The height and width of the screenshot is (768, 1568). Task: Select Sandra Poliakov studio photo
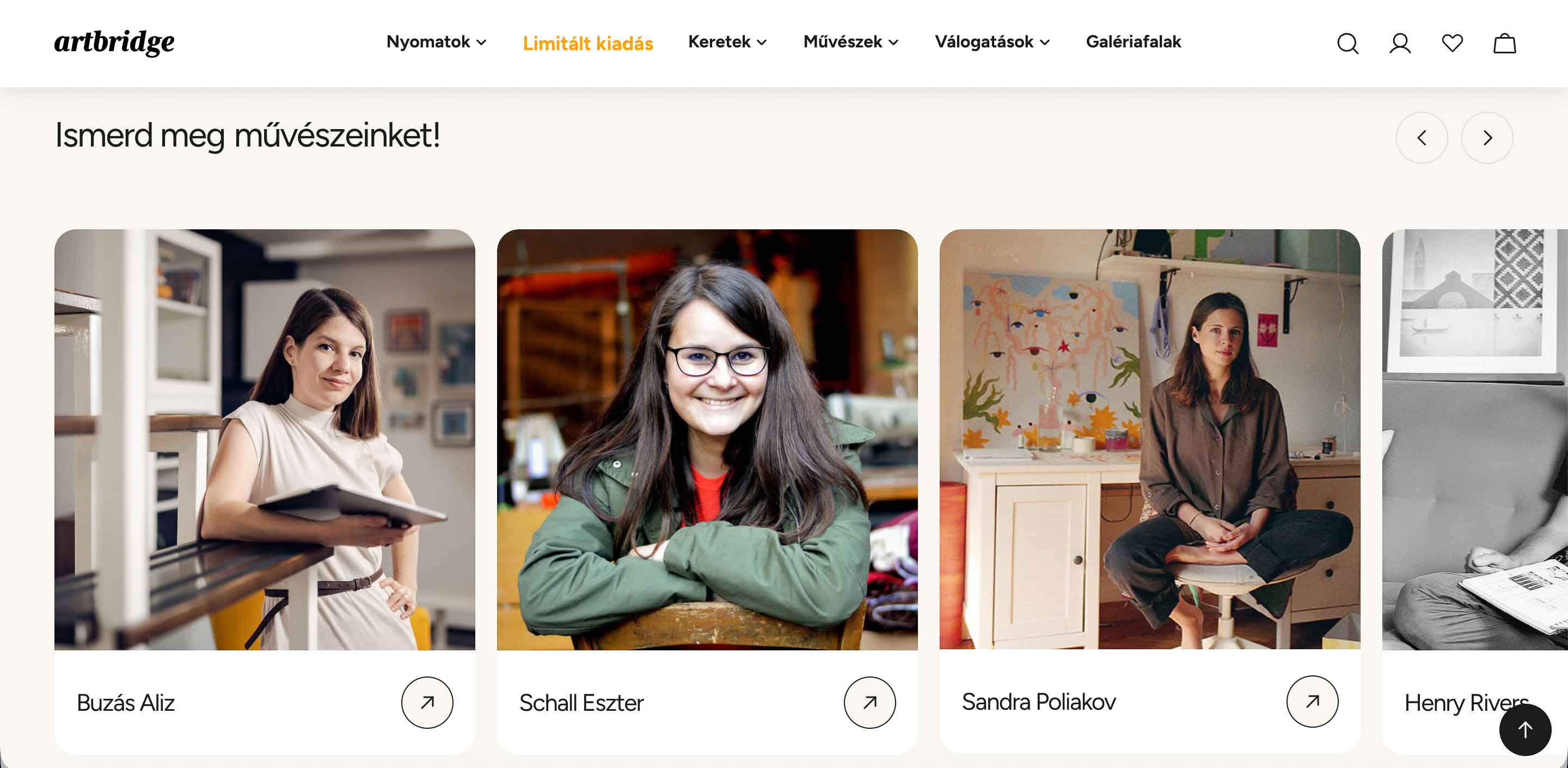1150,438
